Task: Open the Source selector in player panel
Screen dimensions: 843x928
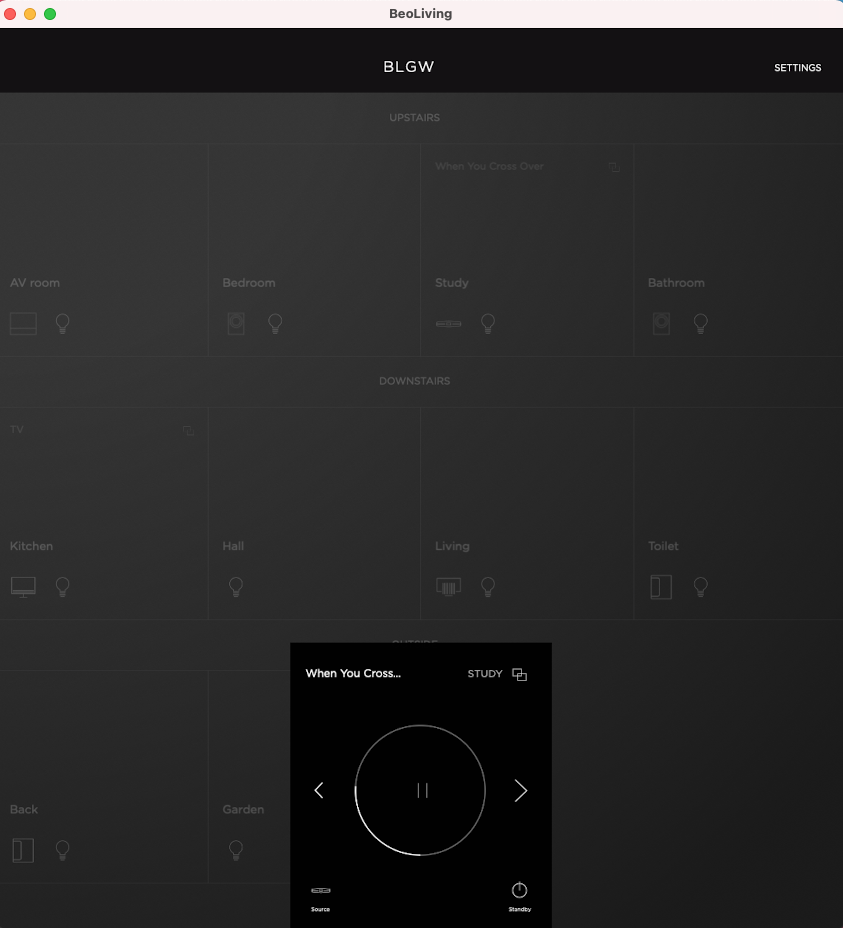Action: (x=320, y=893)
